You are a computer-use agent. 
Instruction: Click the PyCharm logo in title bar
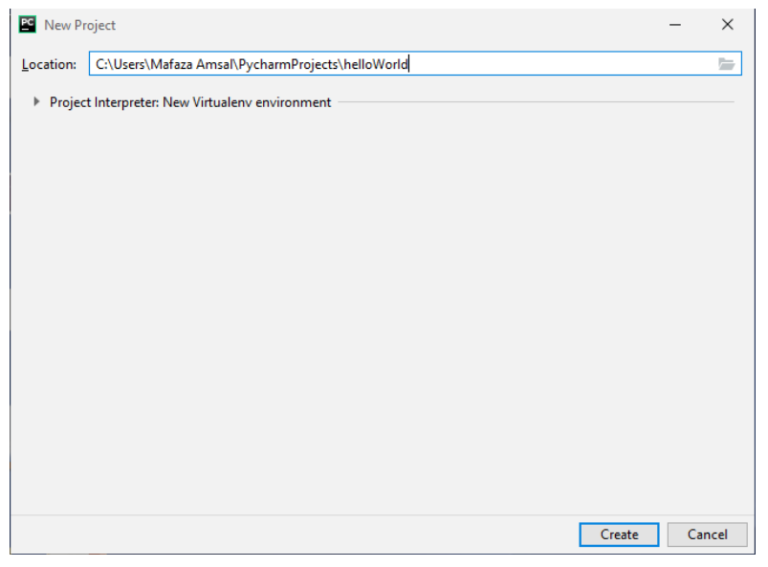click(x=27, y=24)
